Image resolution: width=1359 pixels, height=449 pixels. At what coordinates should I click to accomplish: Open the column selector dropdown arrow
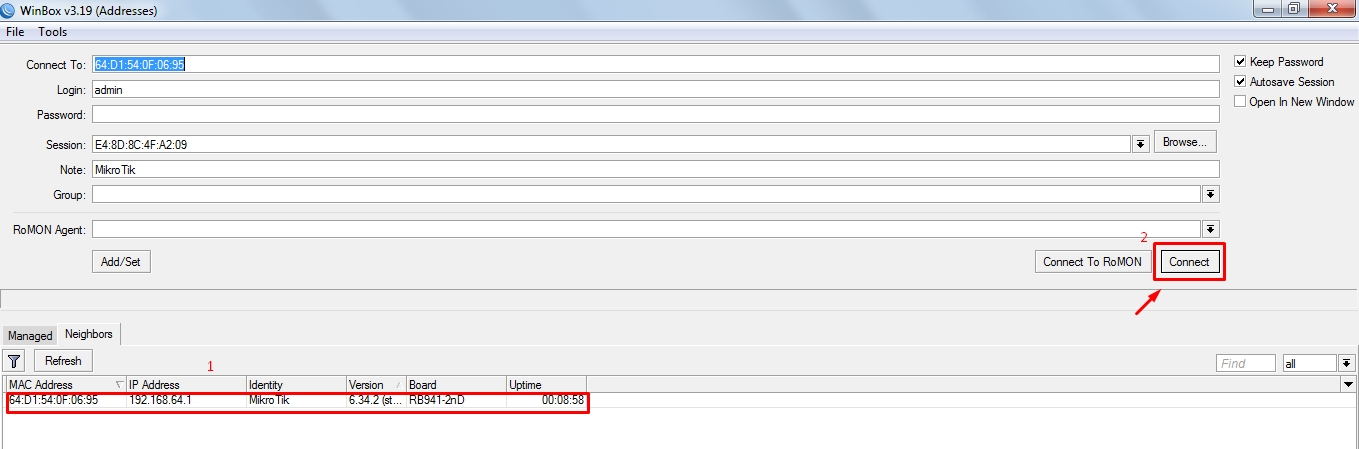click(x=1348, y=385)
